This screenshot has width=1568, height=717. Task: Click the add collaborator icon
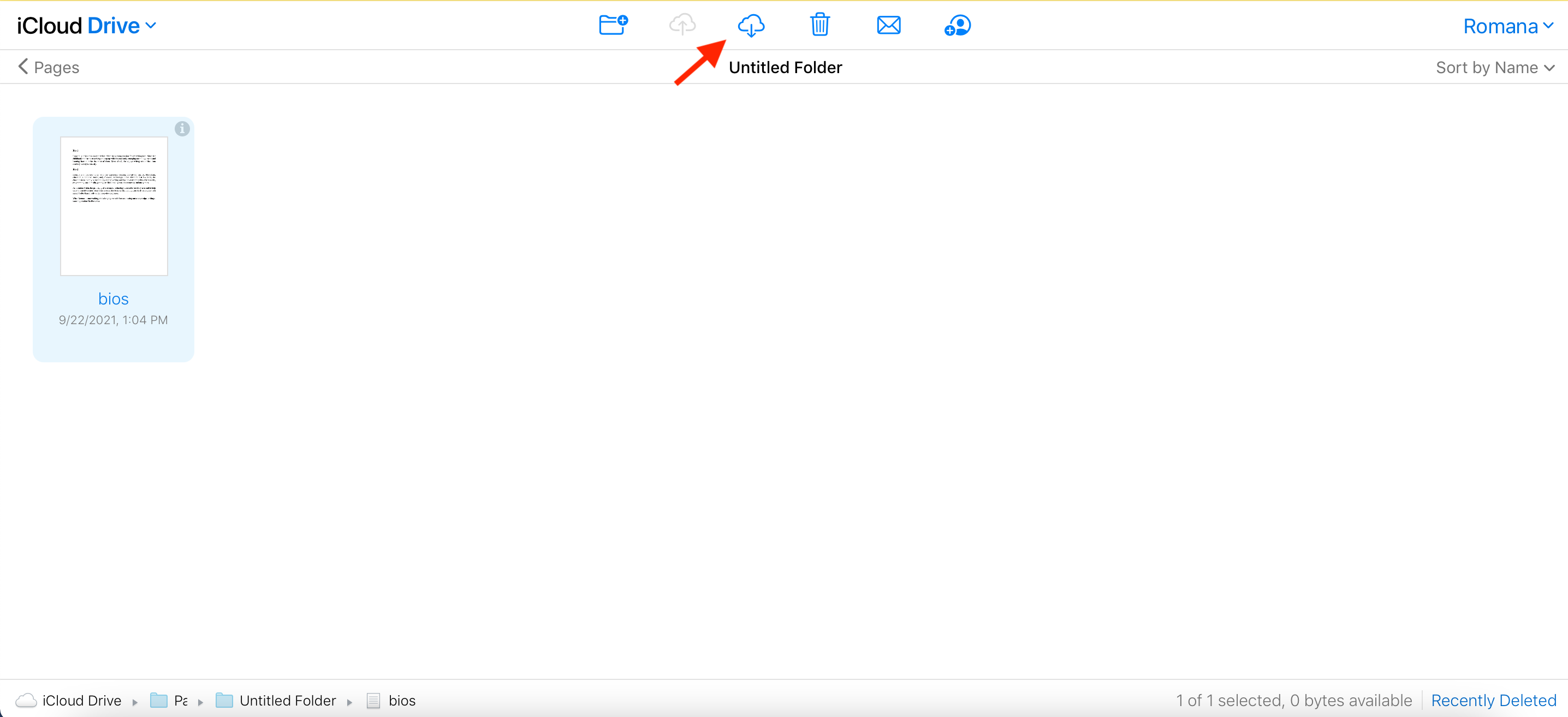956,26
